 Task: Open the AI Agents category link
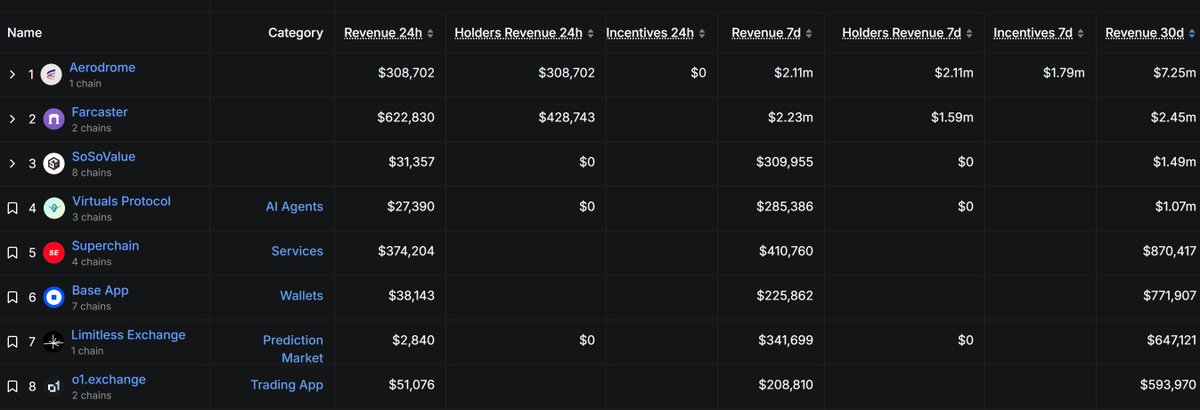point(294,207)
